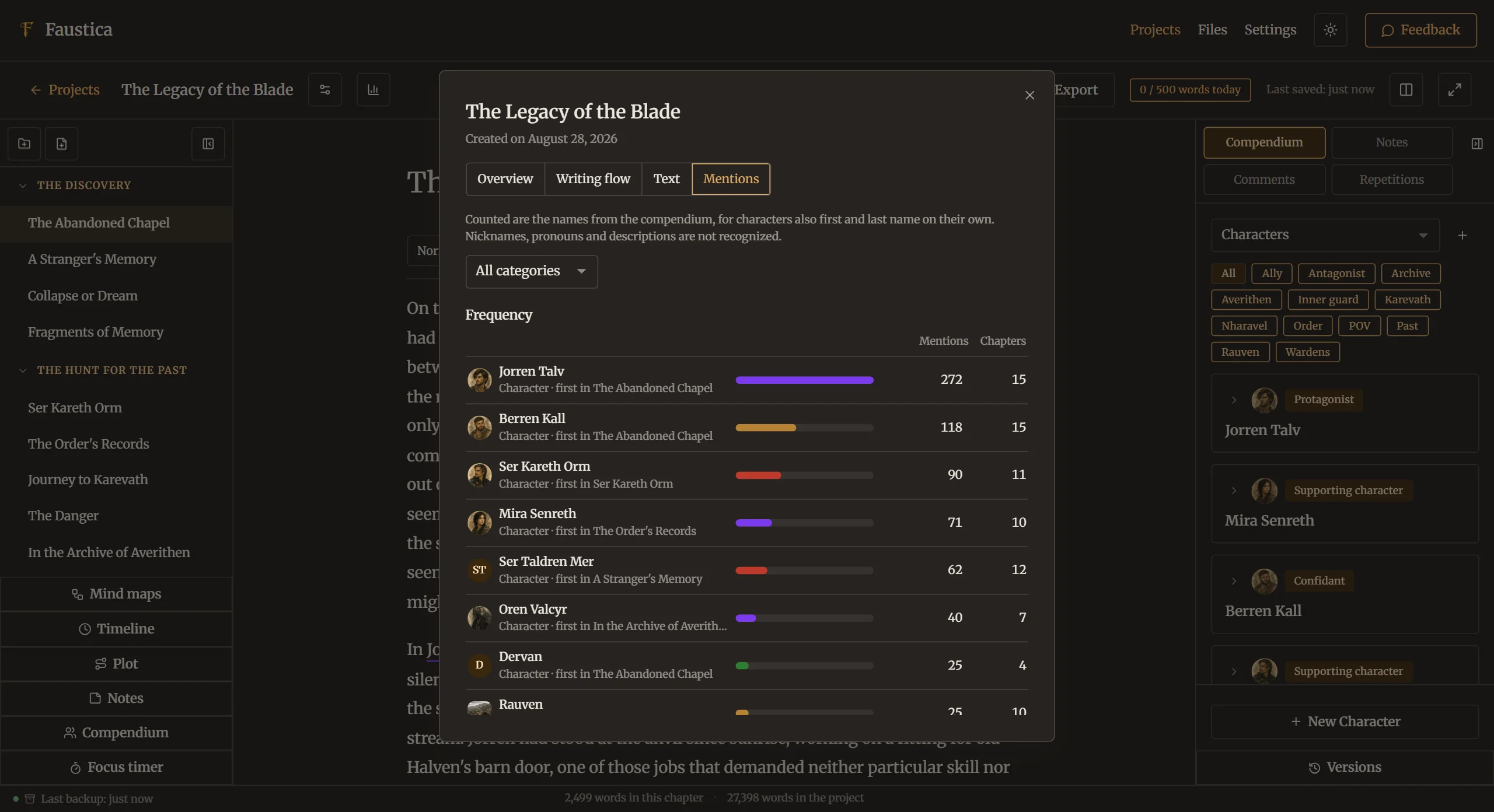
Task: Switch to the Text tab
Action: tap(666, 179)
